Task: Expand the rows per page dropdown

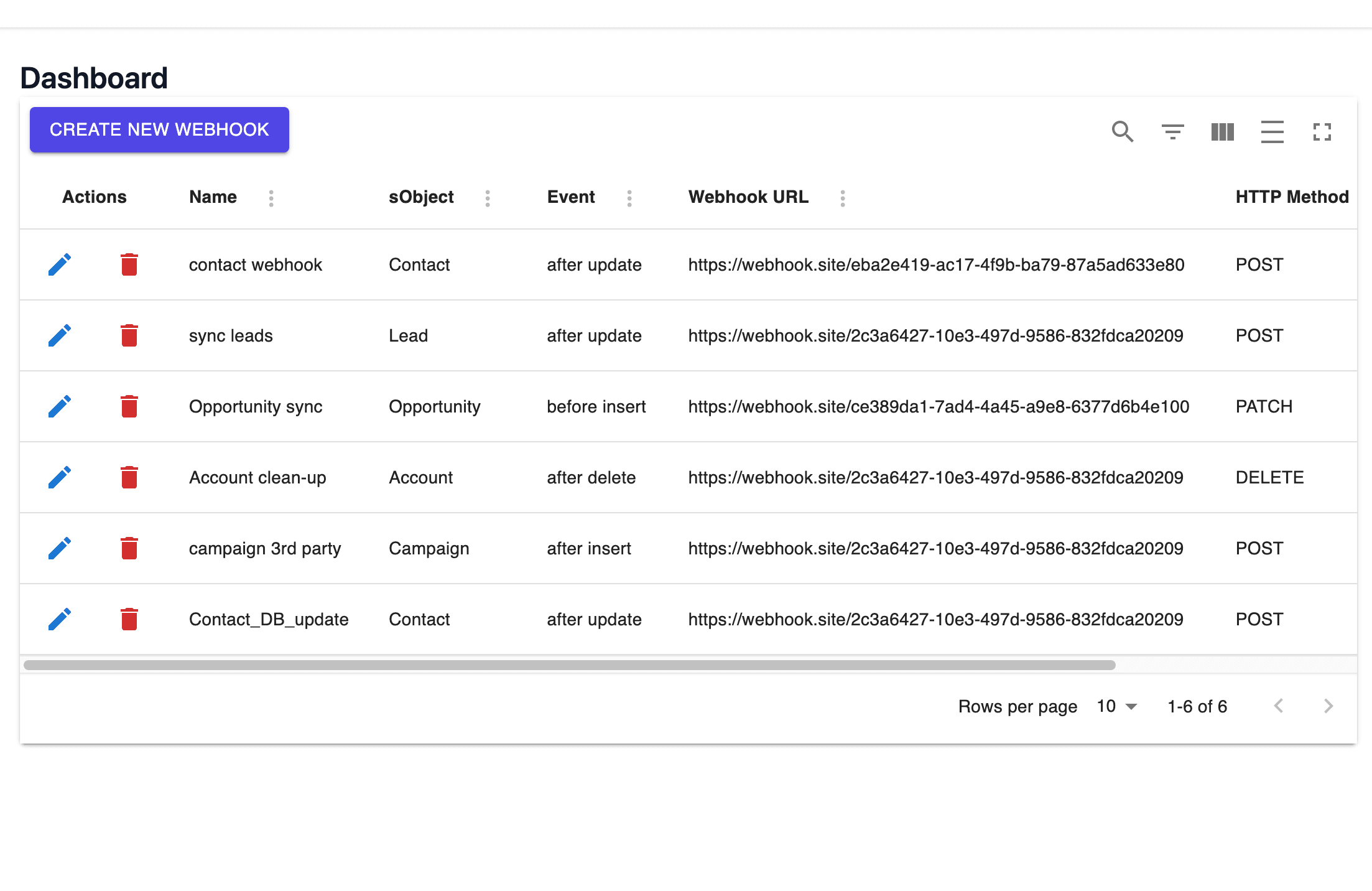Action: [1118, 706]
